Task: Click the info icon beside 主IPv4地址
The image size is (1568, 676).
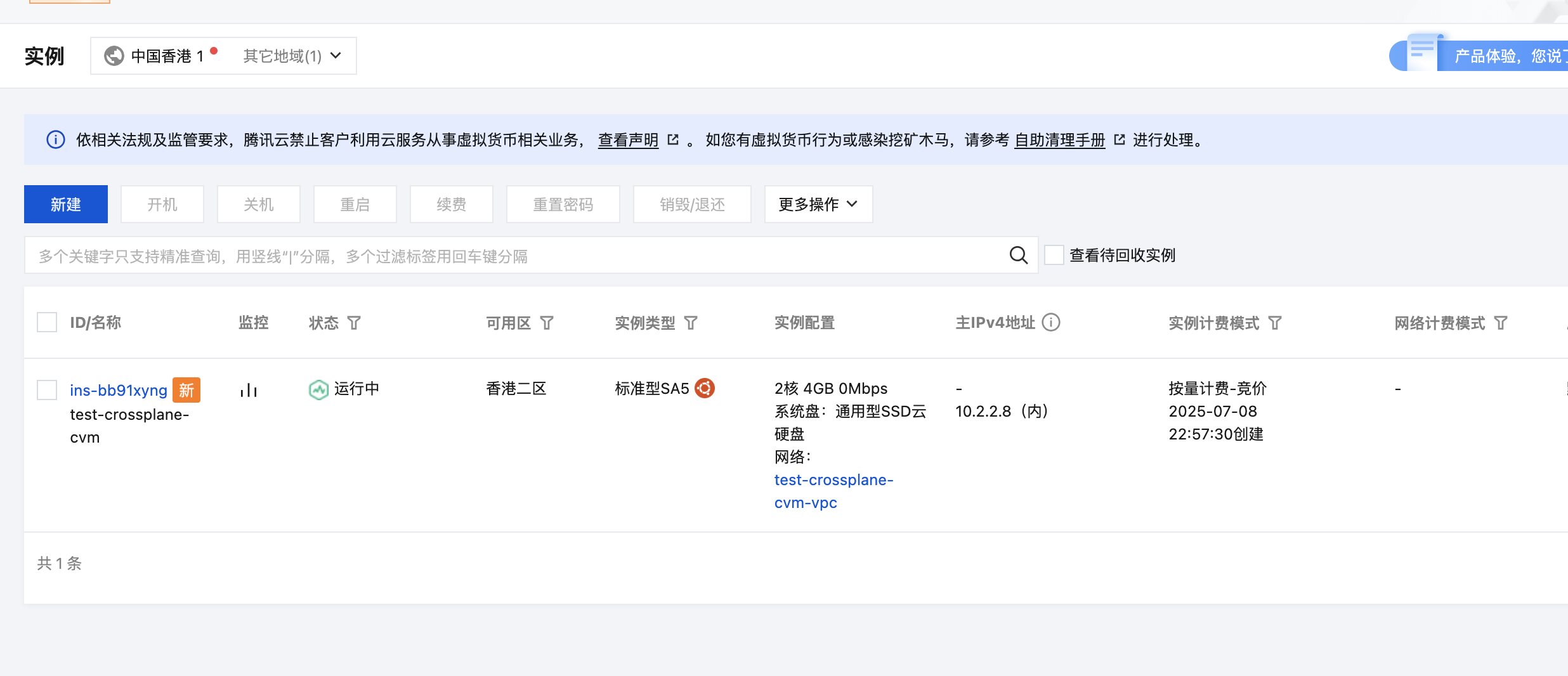Action: tap(1051, 322)
